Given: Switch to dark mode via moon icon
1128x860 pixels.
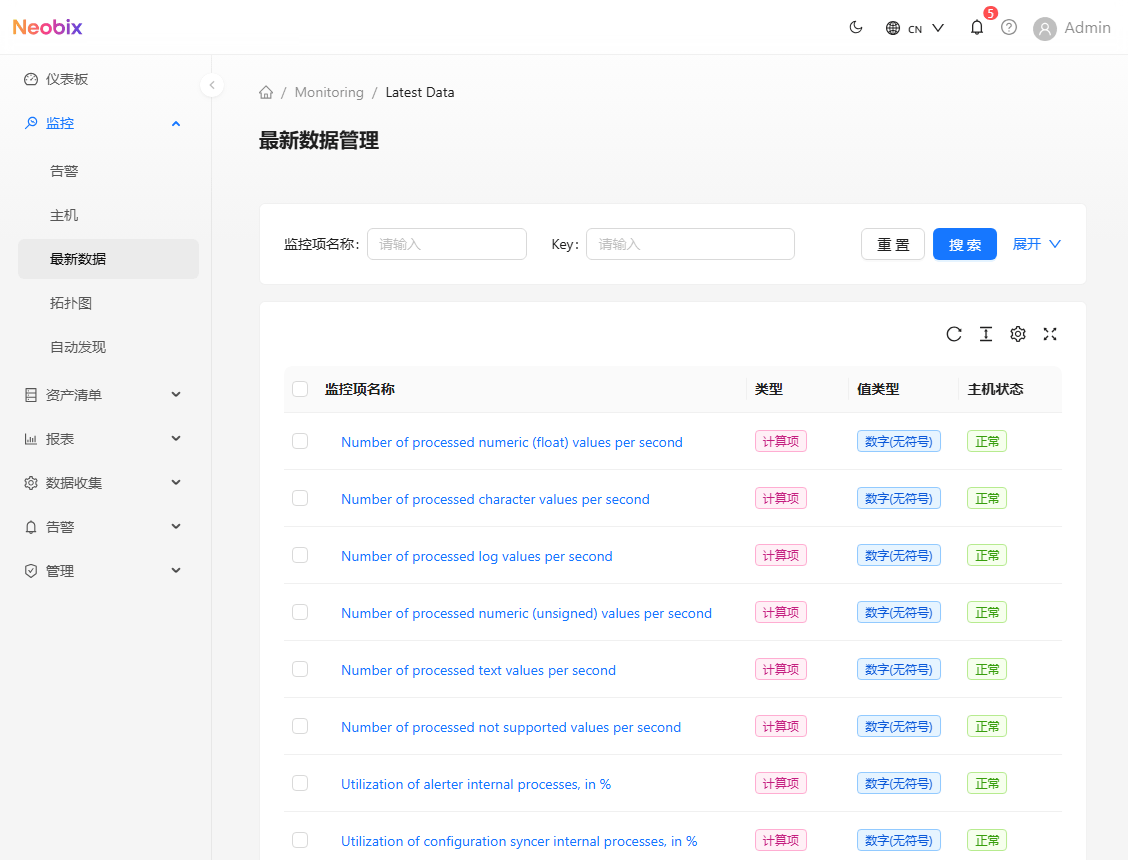Looking at the screenshot, I should click(x=856, y=27).
